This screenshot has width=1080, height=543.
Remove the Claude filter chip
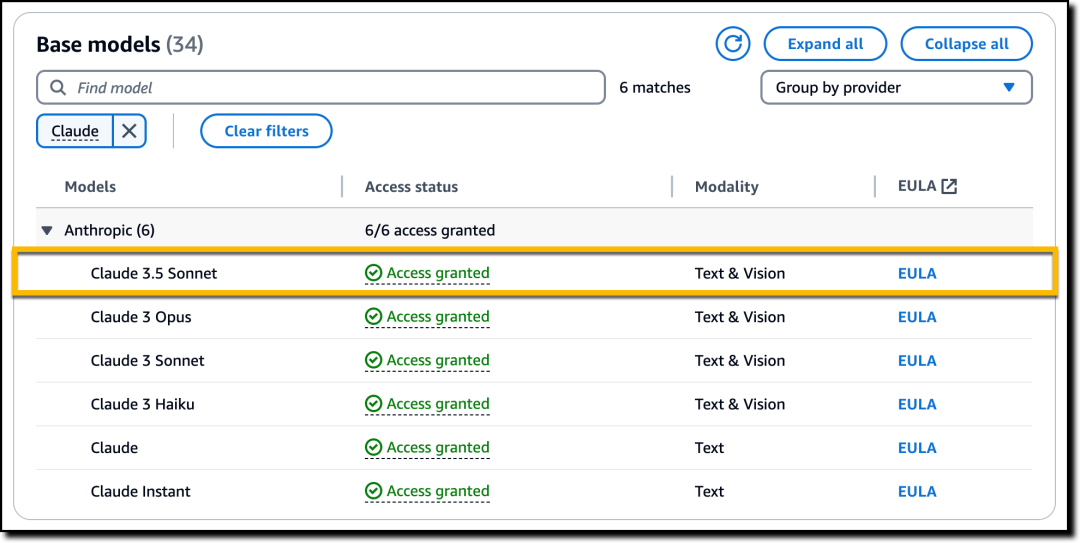tap(129, 131)
